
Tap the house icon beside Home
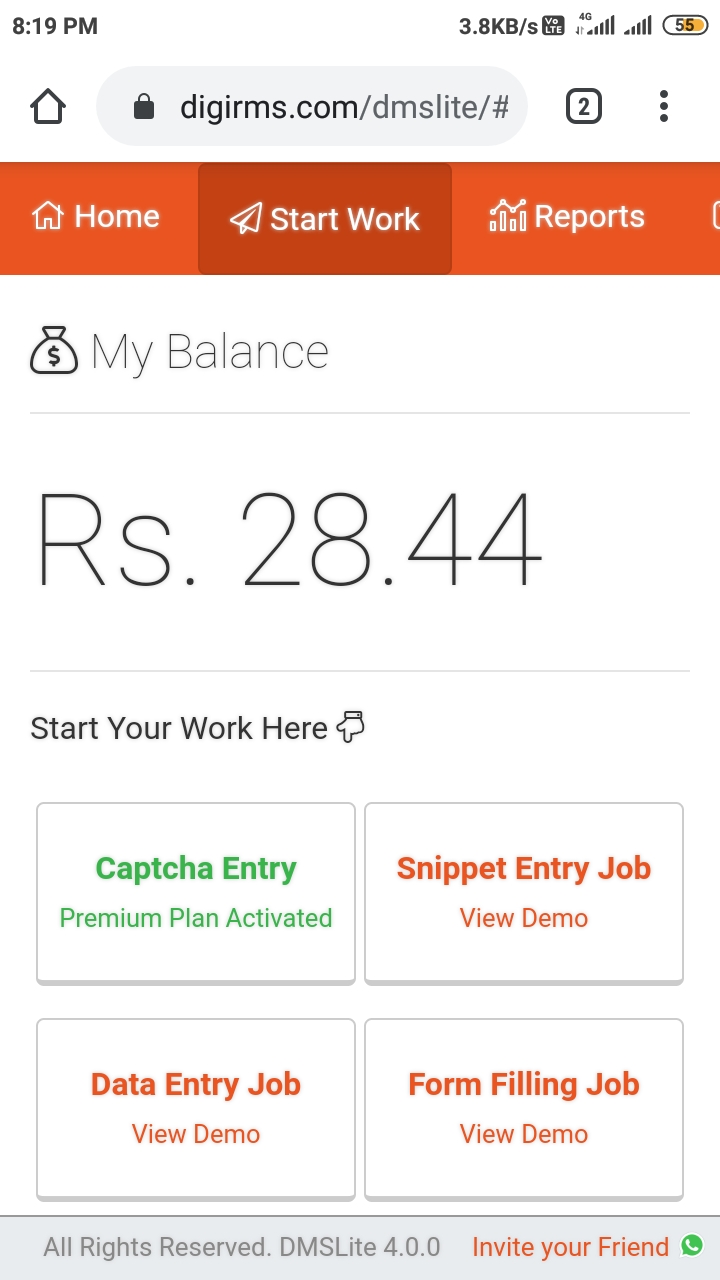point(48,216)
